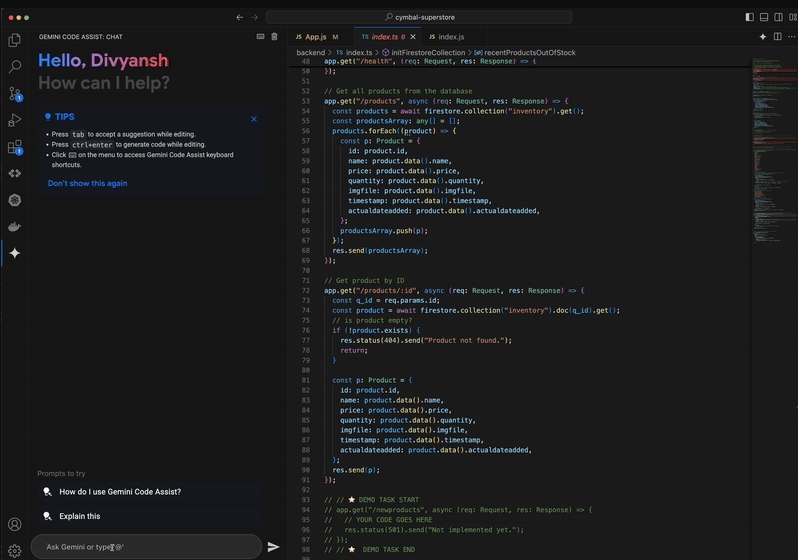Open the Source Control view
The height and width of the screenshot is (560, 798).
tap(15, 93)
